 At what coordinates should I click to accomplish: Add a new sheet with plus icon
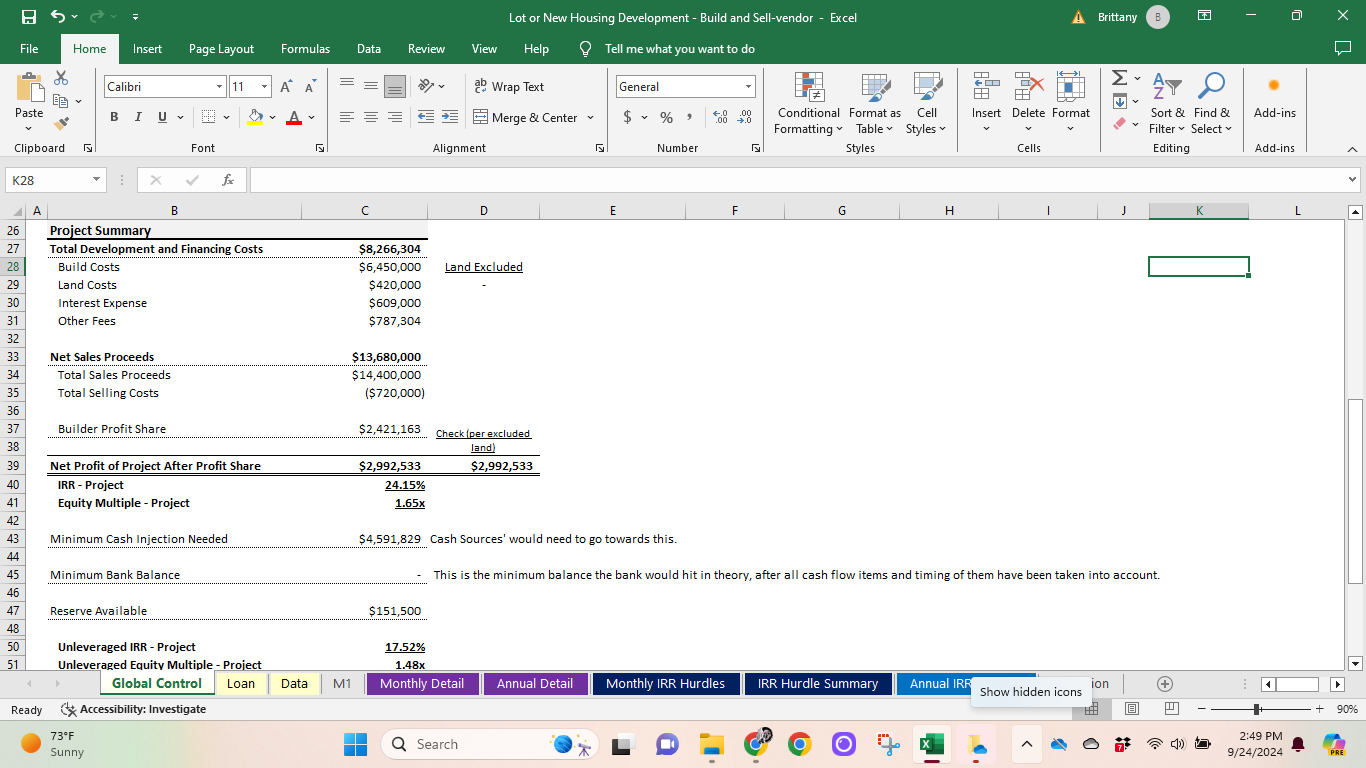(1164, 684)
